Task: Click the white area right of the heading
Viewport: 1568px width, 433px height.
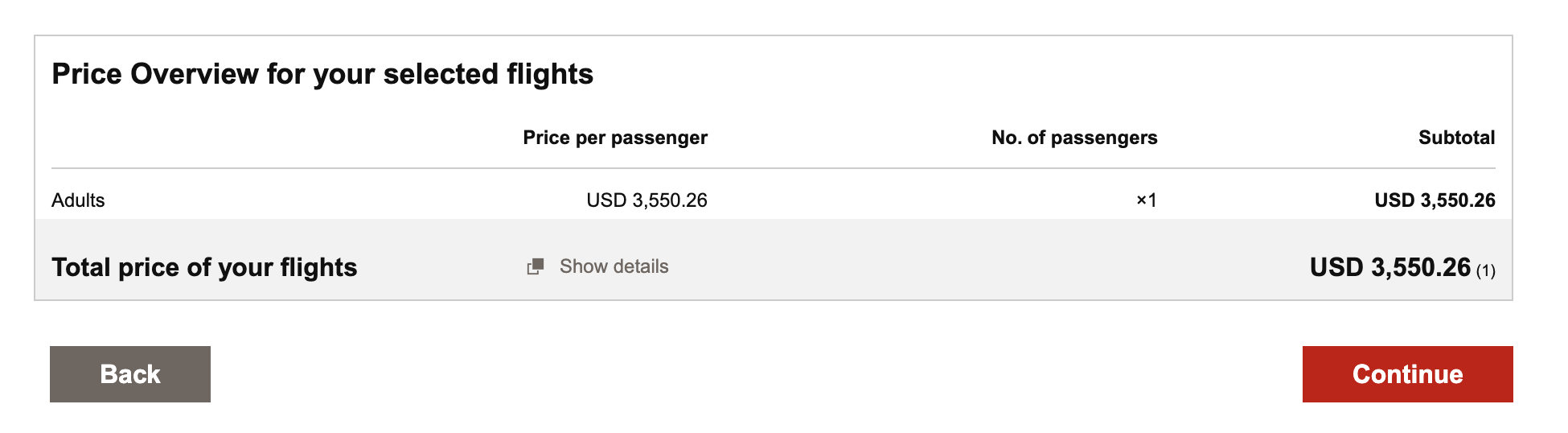Action: tap(1045, 74)
